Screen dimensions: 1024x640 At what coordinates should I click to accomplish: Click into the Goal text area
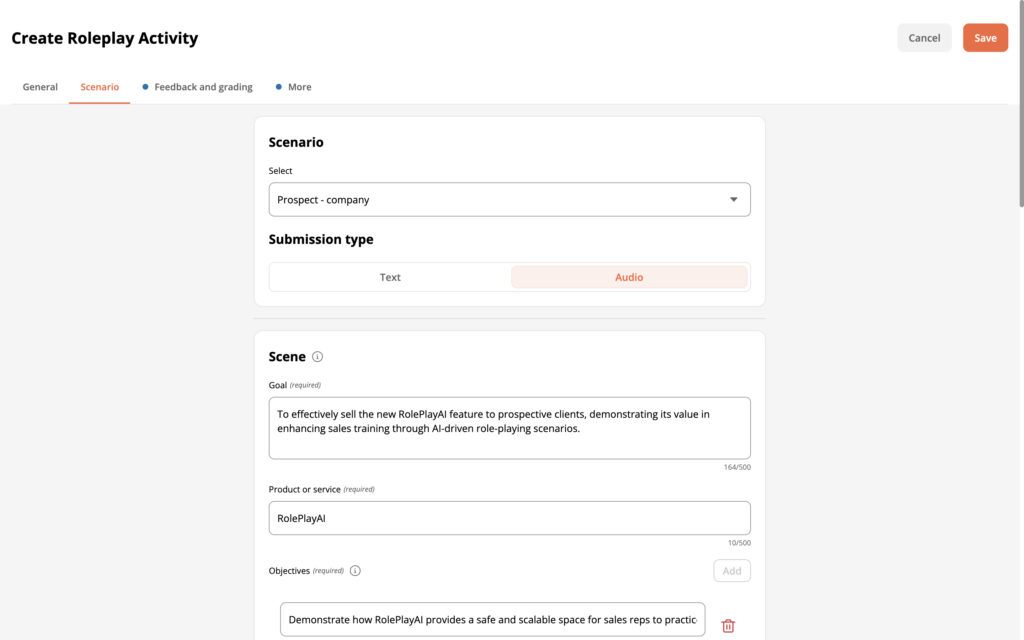click(509, 428)
